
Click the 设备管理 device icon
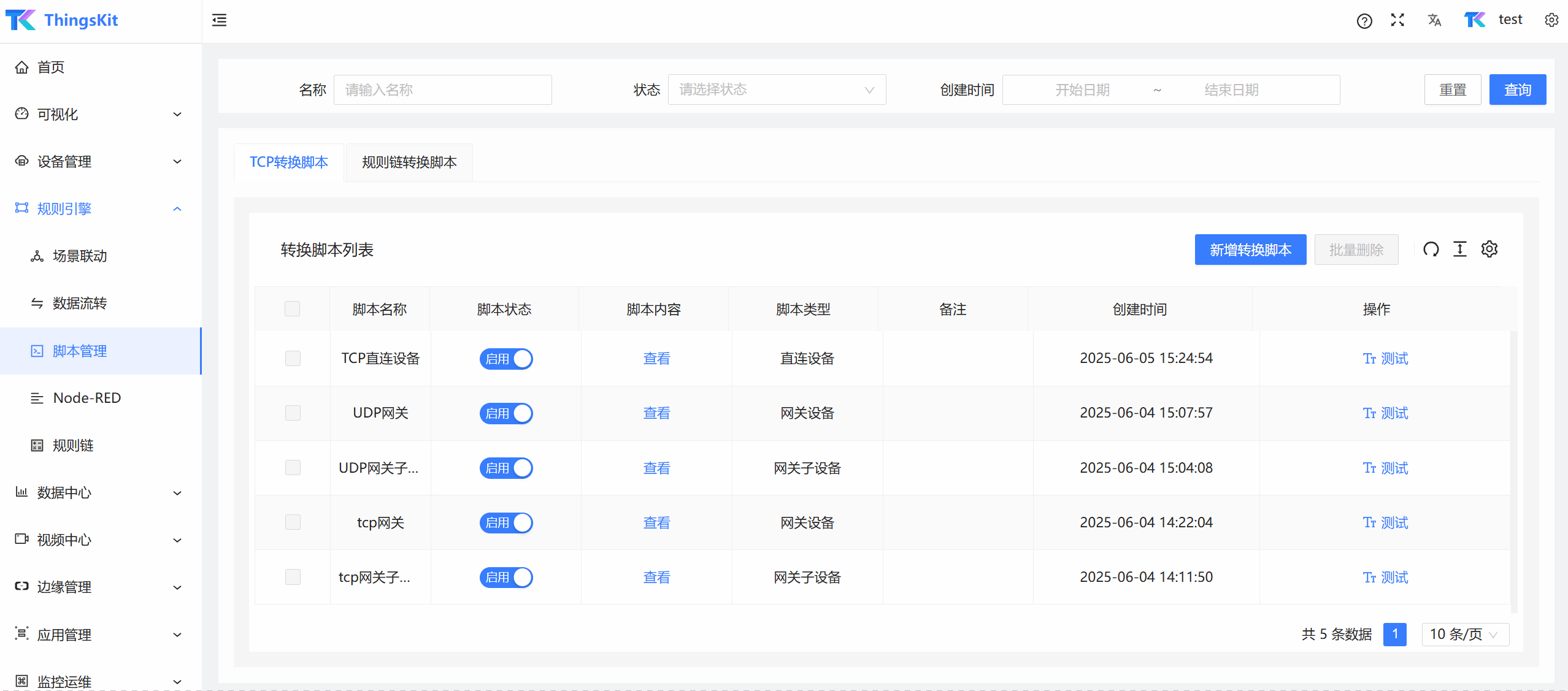(22, 161)
